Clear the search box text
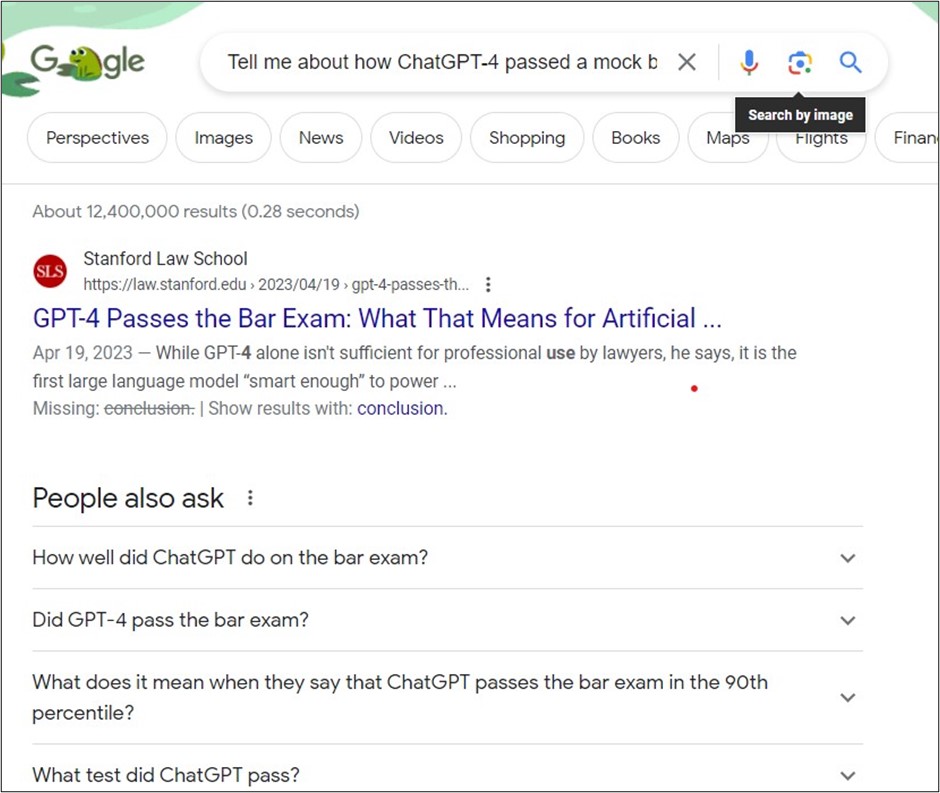 click(687, 63)
